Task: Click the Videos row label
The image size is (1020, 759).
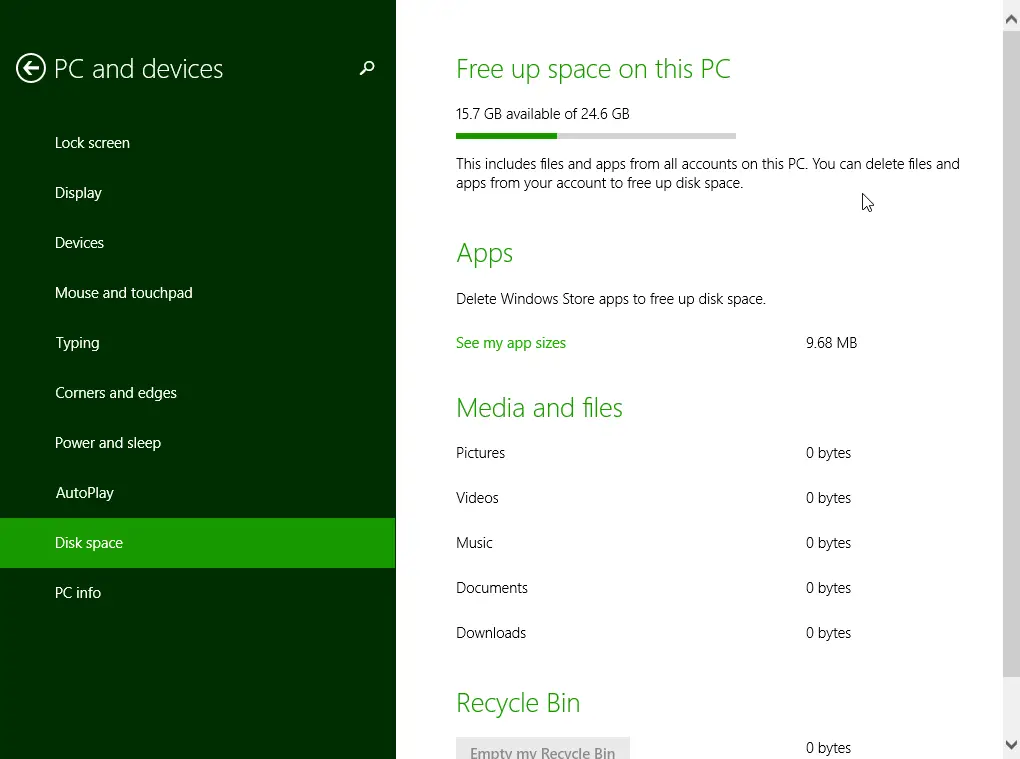Action: 477,498
